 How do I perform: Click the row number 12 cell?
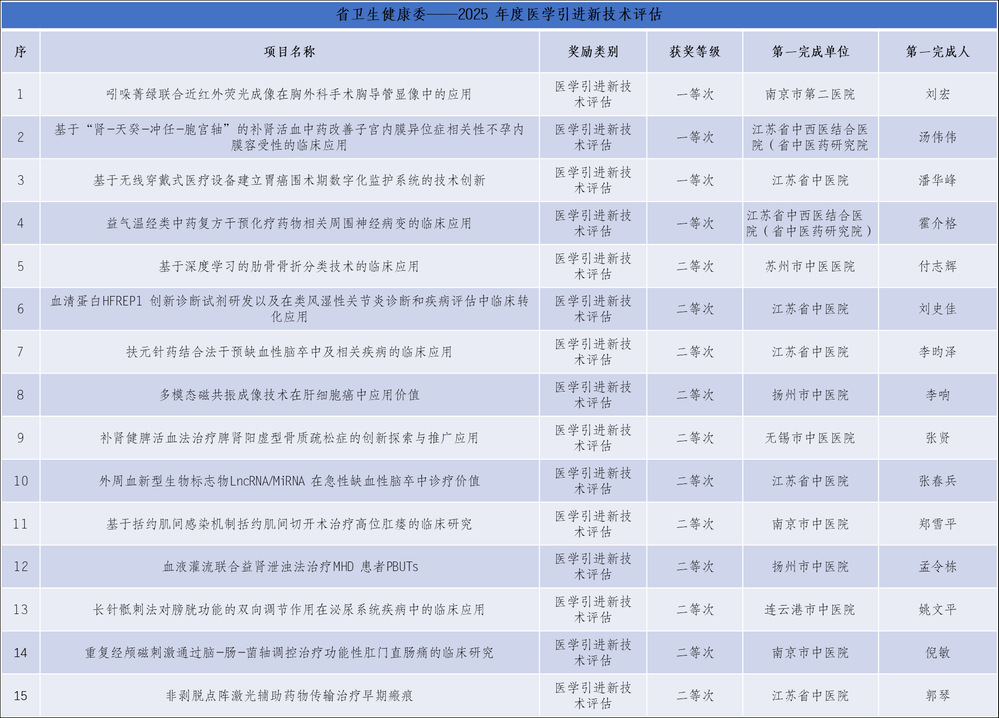[x=20, y=567]
